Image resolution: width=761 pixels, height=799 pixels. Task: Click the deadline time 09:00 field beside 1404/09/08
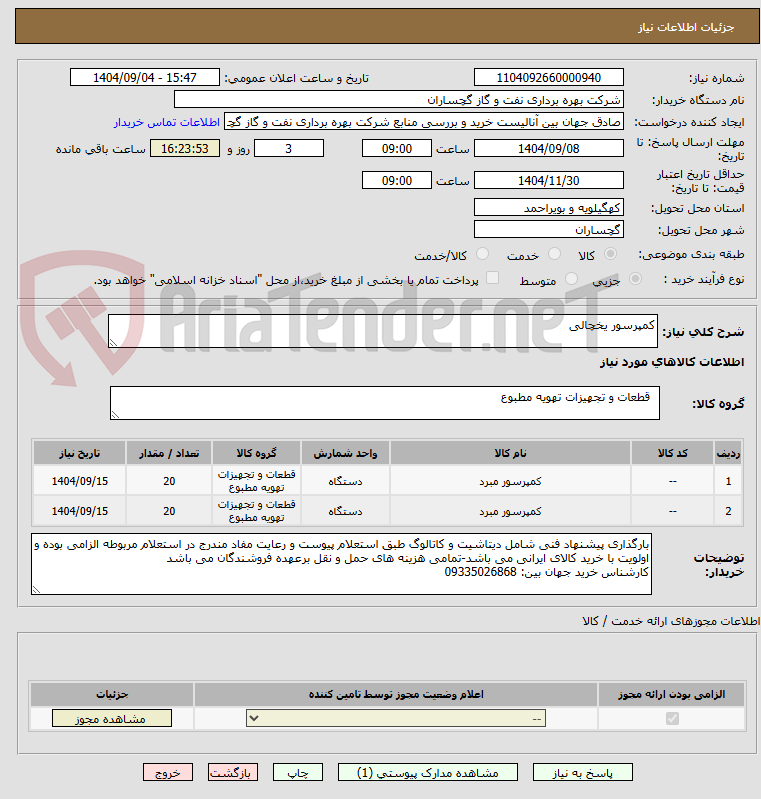397,148
